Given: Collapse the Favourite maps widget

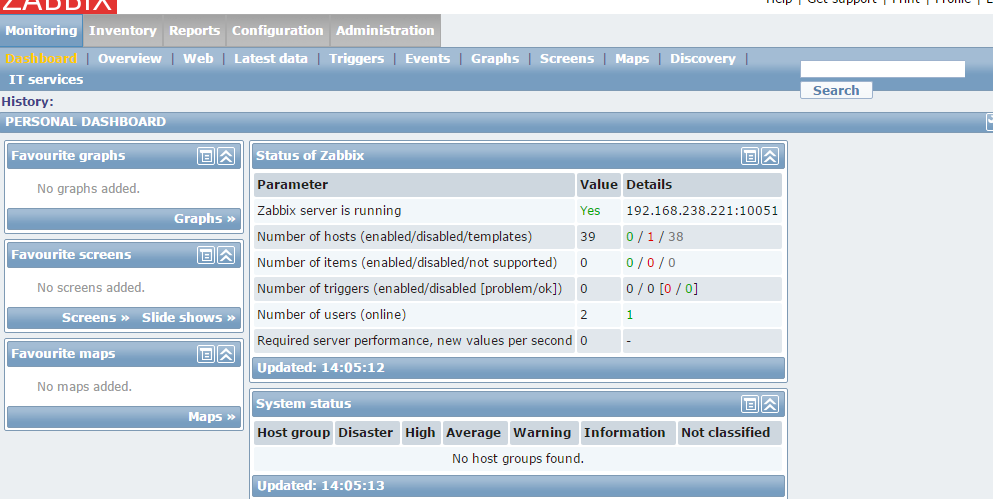Looking at the screenshot, I should pyautogui.click(x=226, y=353).
